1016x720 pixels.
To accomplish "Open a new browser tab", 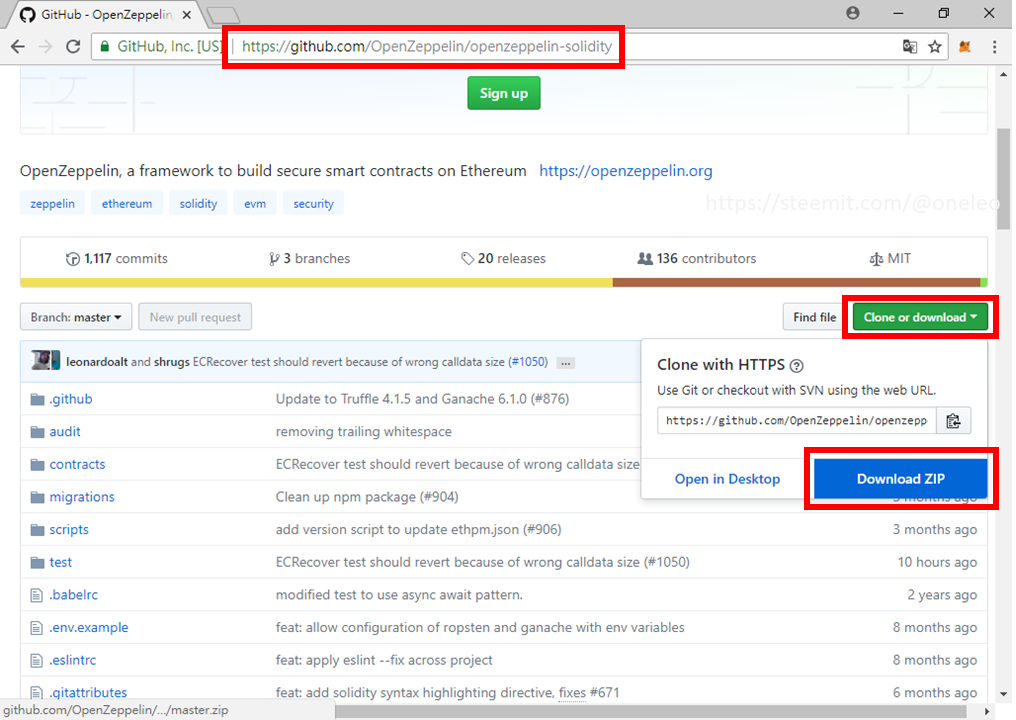I will pyautogui.click(x=224, y=15).
